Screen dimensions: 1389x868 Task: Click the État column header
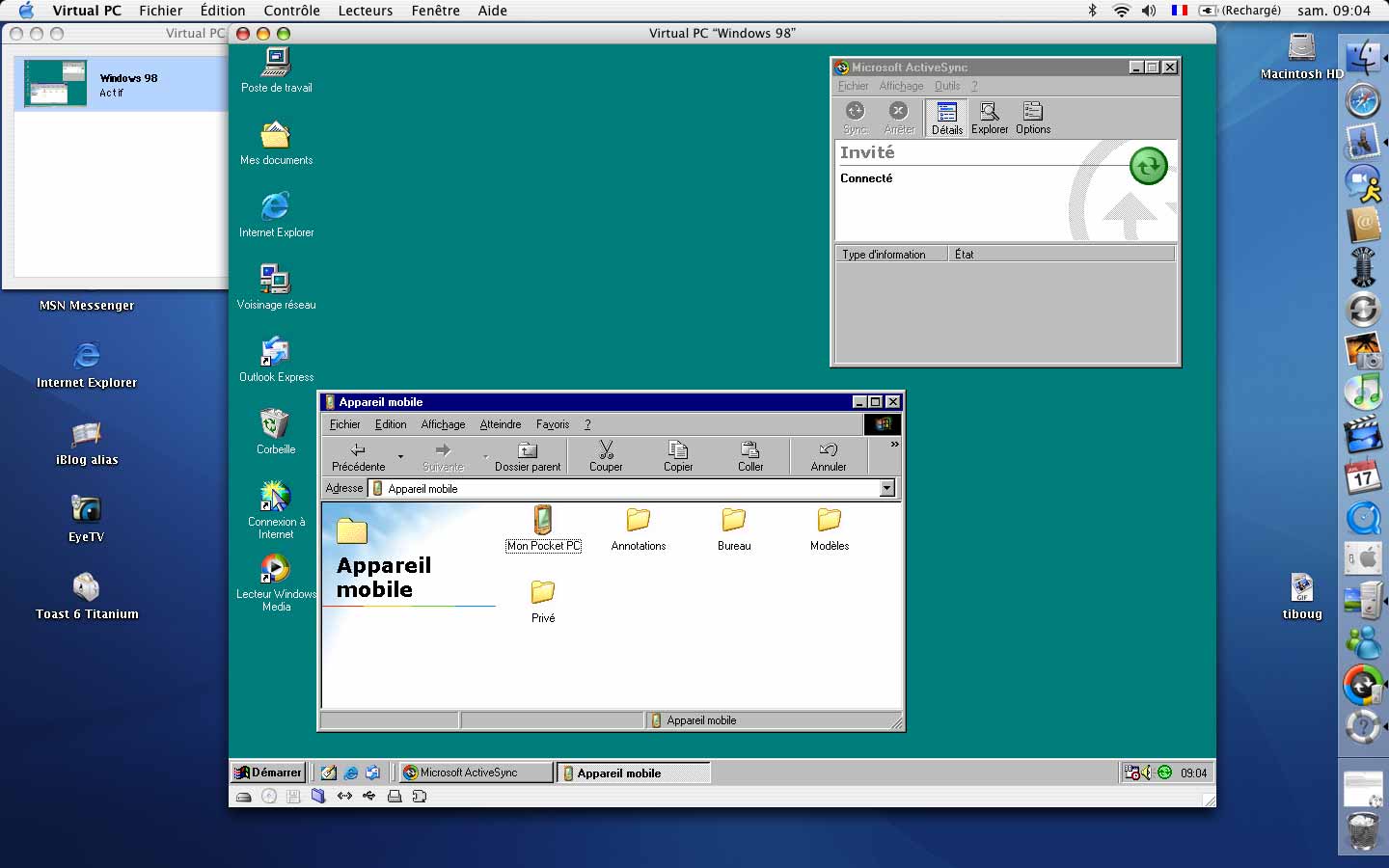(x=1061, y=255)
